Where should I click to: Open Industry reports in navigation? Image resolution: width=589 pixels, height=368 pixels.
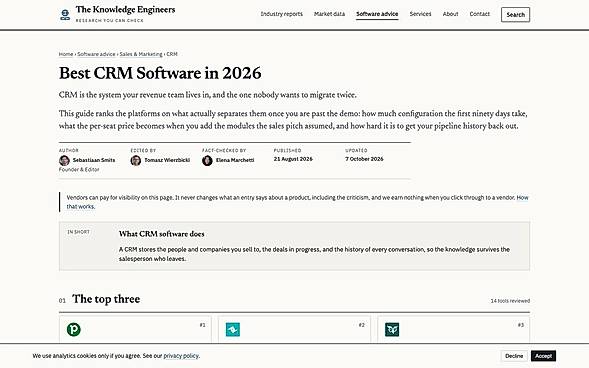(x=282, y=14)
